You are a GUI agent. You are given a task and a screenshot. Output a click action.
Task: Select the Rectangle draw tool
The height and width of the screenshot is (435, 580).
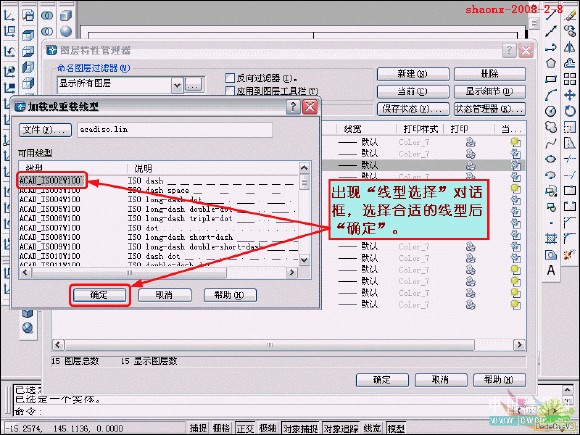tap(551, 79)
